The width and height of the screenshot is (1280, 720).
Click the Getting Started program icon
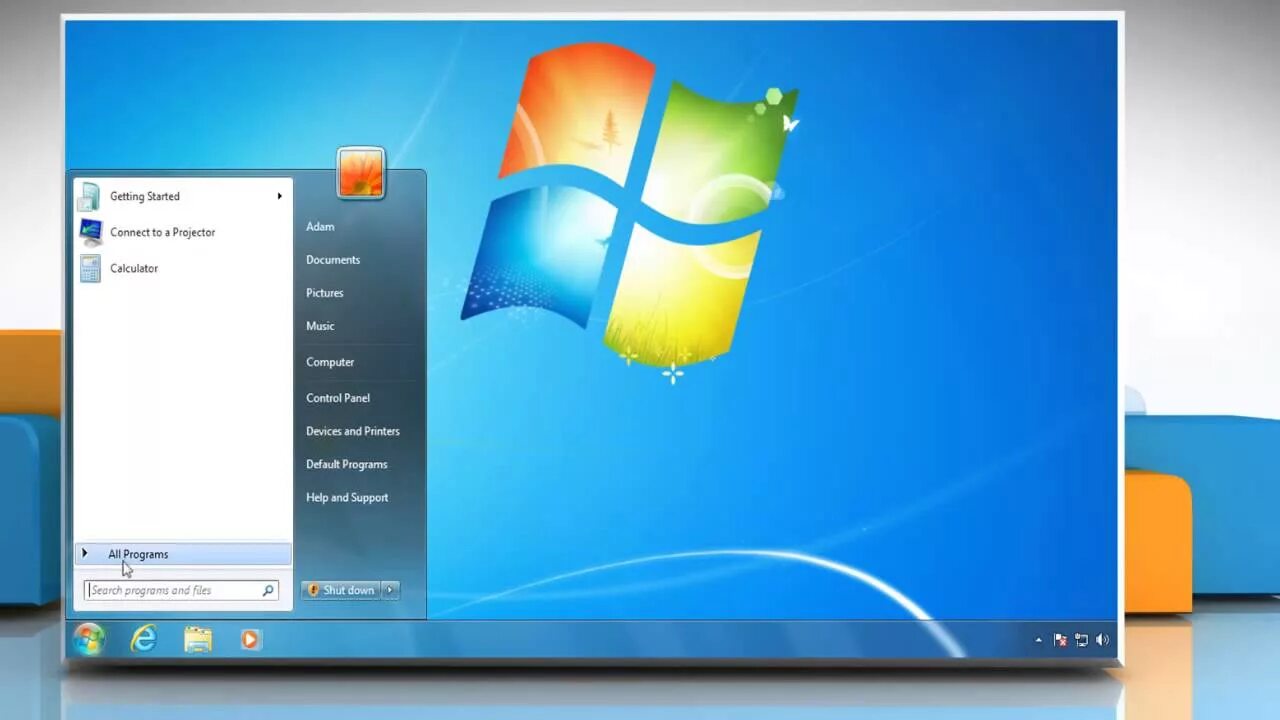click(x=90, y=196)
